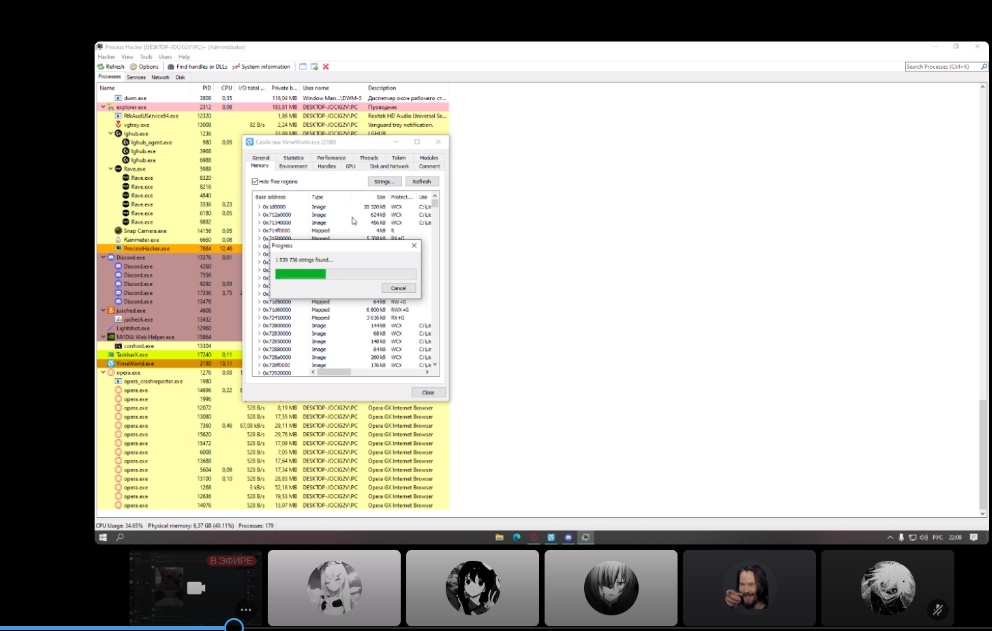Collapse the Discord.exe process tree
The image size is (992, 631).
click(x=102, y=258)
